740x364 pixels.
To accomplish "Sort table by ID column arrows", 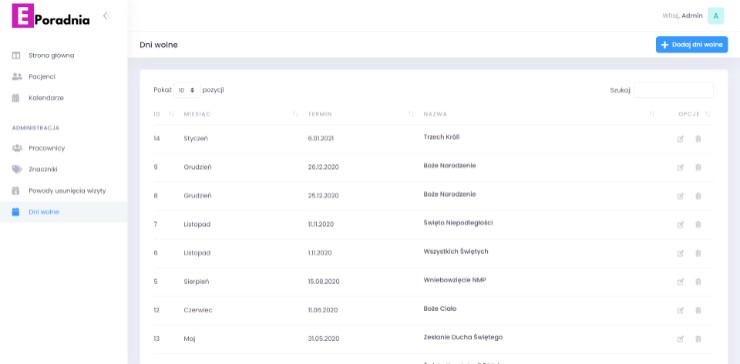I will pyautogui.click(x=171, y=114).
